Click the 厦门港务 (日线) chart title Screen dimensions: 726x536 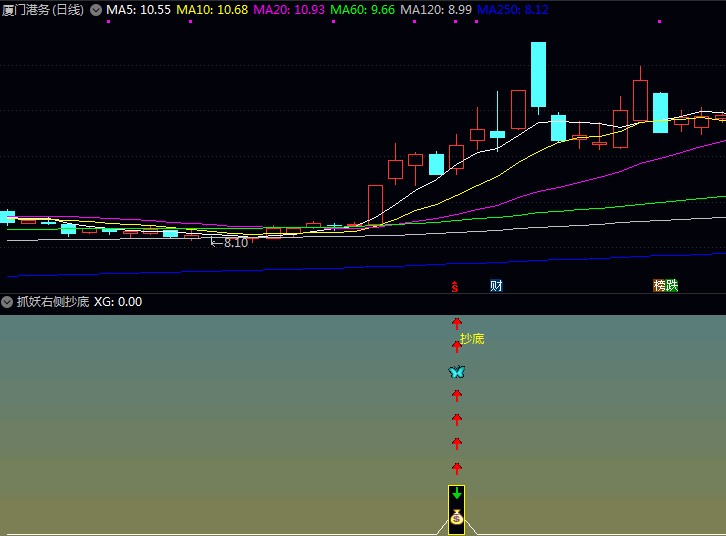tap(42, 10)
